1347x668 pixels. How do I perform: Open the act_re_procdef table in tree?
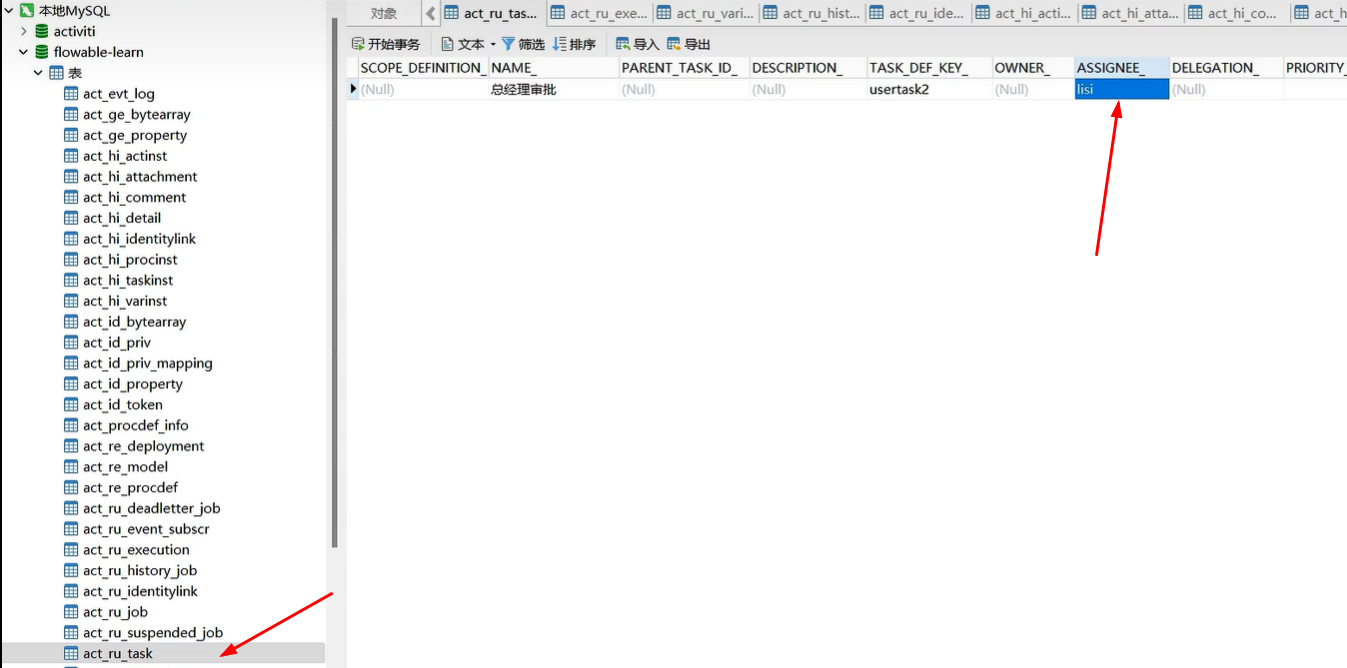130,488
